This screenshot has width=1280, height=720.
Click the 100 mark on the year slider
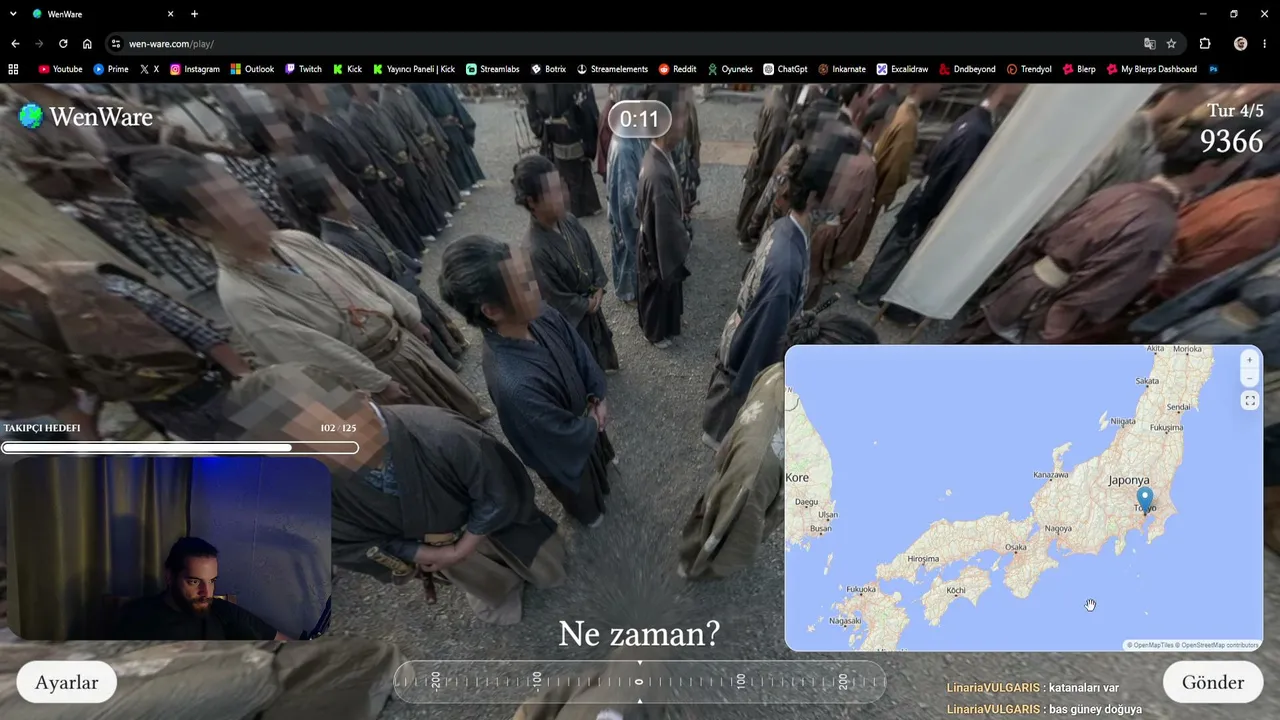pyautogui.click(x=741, y=681)
